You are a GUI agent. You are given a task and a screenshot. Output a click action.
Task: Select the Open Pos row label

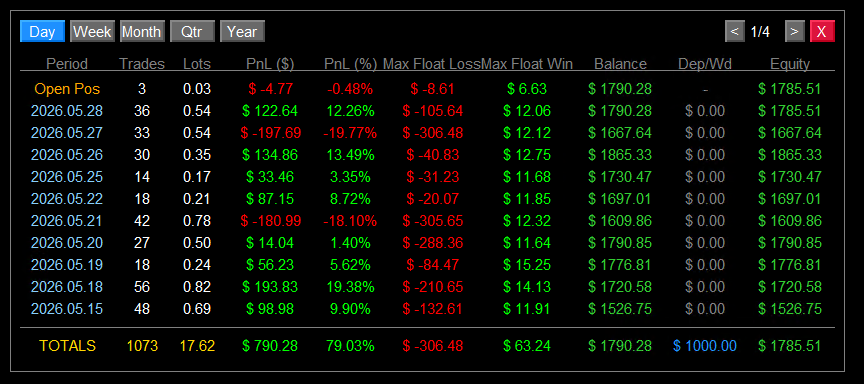click(x=67, y=89)
